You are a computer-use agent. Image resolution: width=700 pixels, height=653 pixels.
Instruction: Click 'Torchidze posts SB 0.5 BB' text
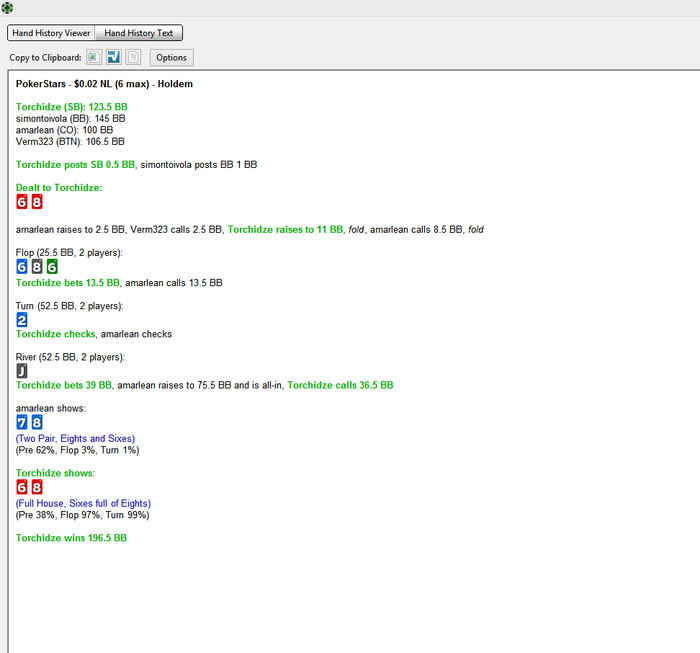pyautogui.click(x=75, y=165)
